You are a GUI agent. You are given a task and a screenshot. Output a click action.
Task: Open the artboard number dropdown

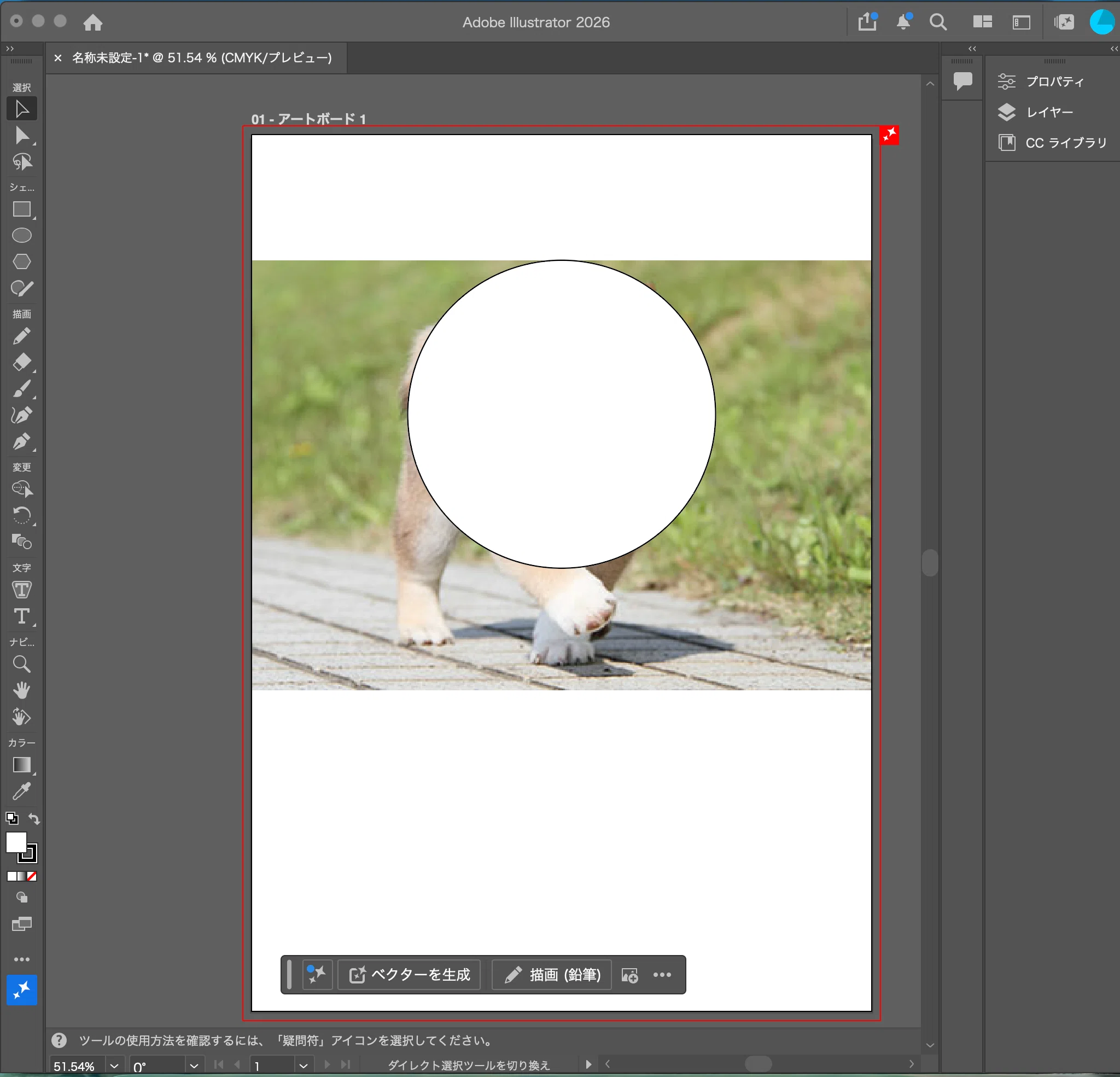click(304, 1066)
